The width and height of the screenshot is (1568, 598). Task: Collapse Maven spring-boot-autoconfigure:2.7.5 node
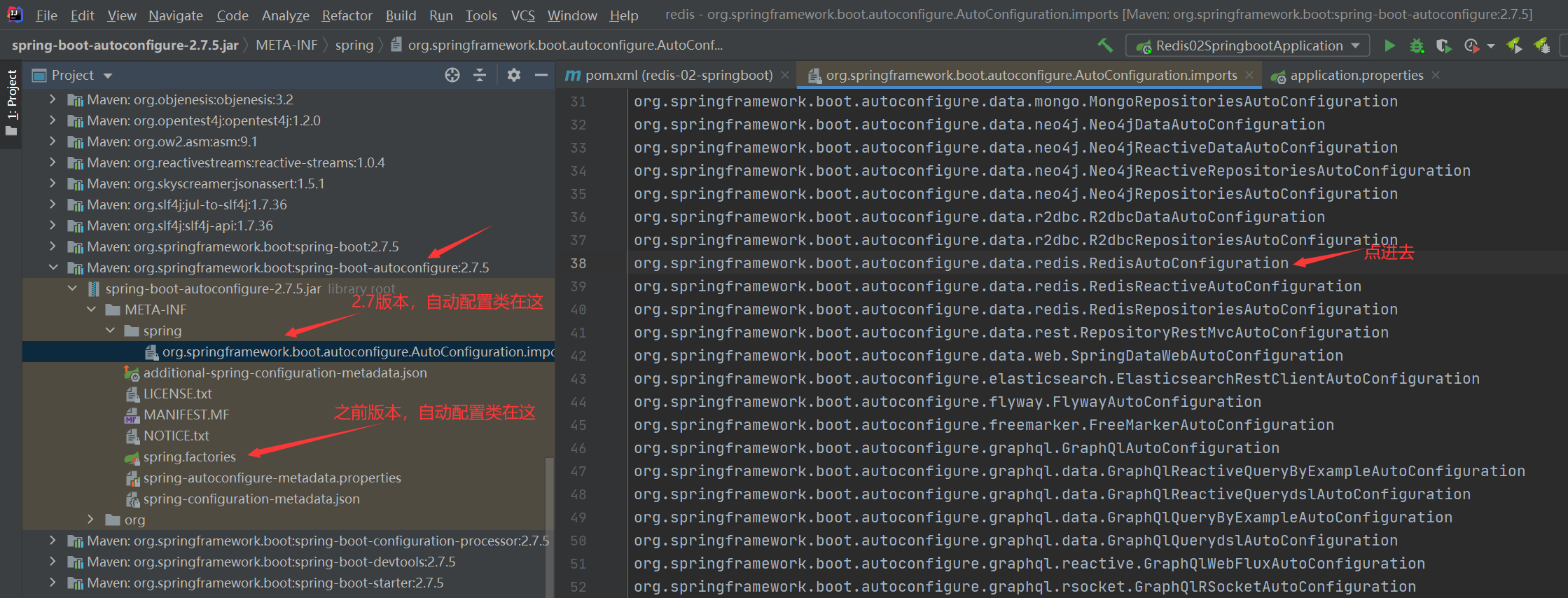53,267
